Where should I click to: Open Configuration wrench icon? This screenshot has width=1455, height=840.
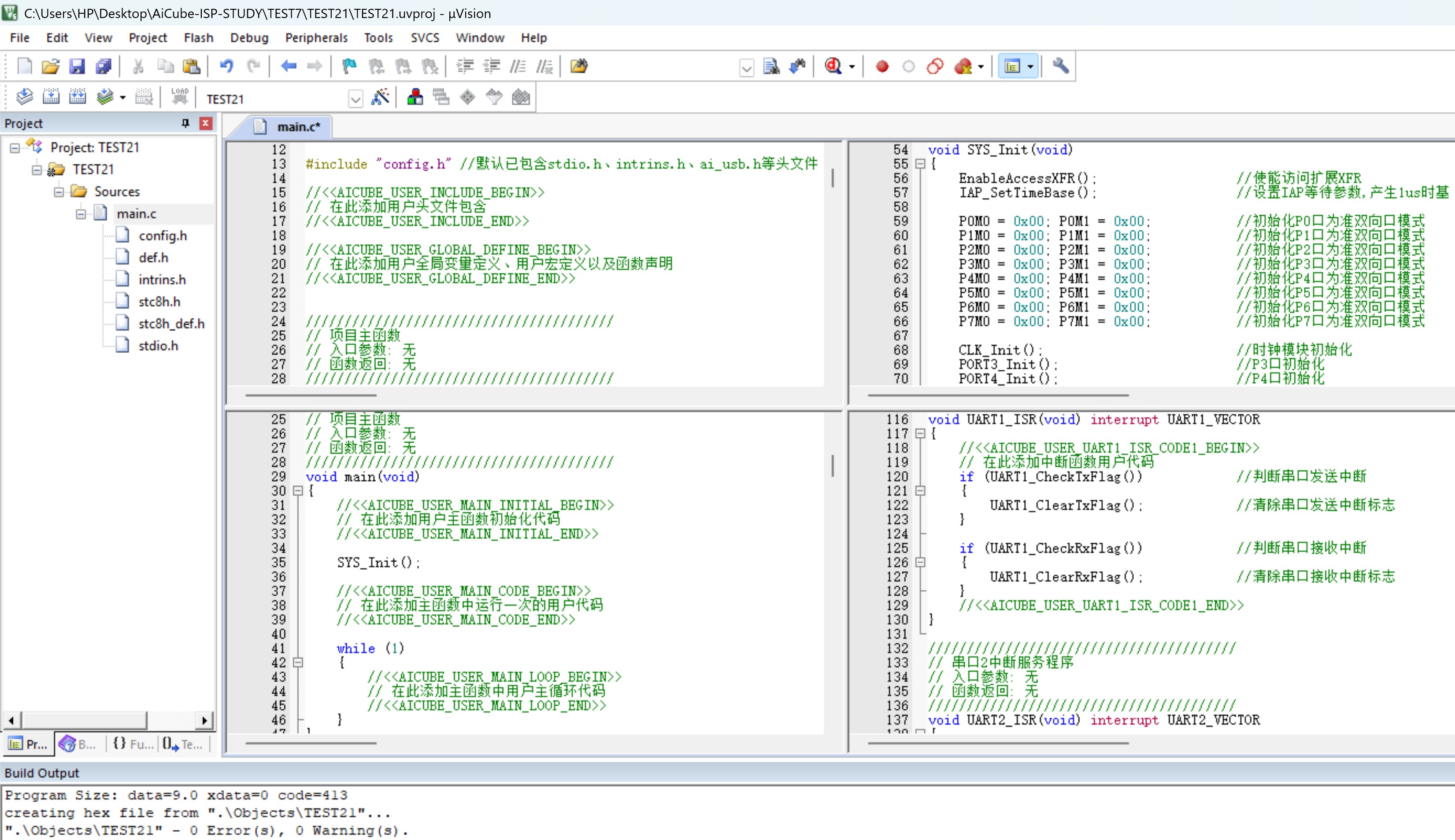[x=1061, y=66]
